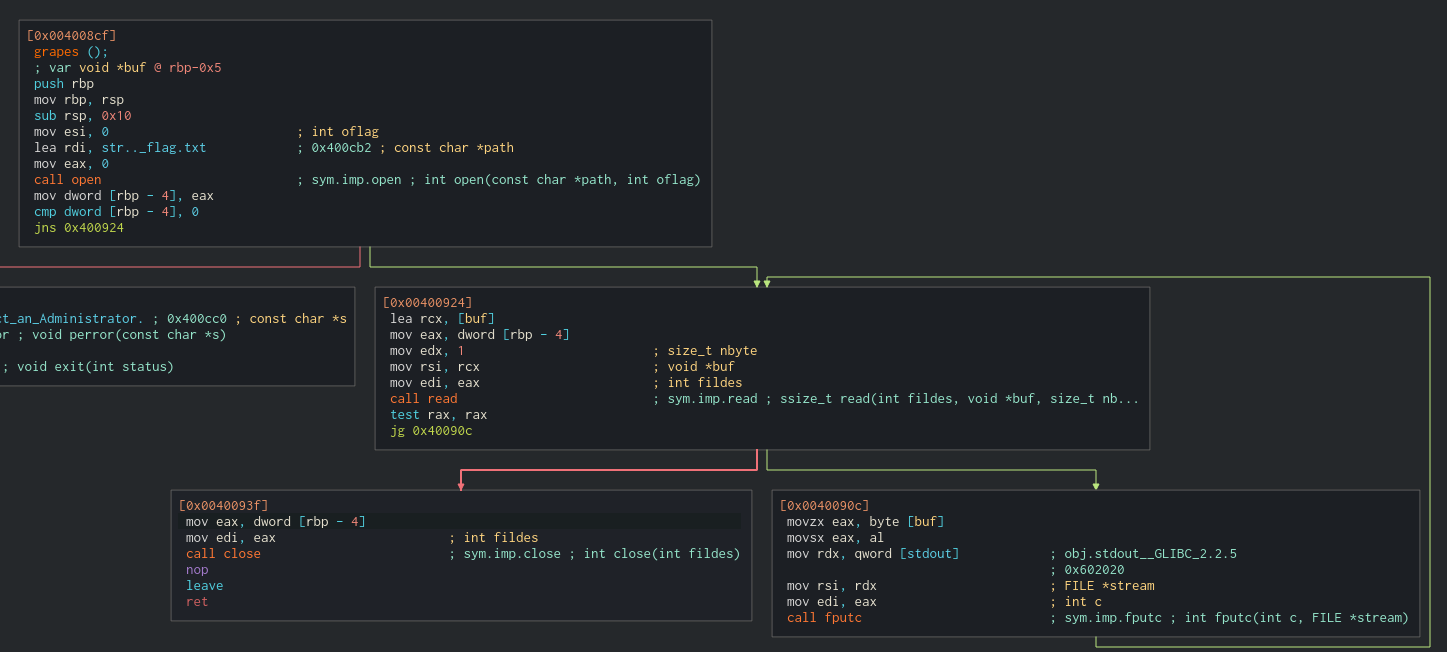Click the '; int oflag' comment
The height and width of the screenshot is (652, 1447).
point(338,132)
